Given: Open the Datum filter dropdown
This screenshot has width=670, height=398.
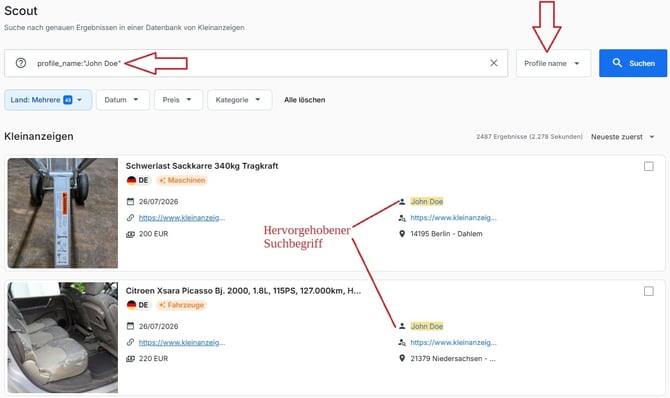Looking at the screenshot, I should pyautogui.click(x=123, y=100).
